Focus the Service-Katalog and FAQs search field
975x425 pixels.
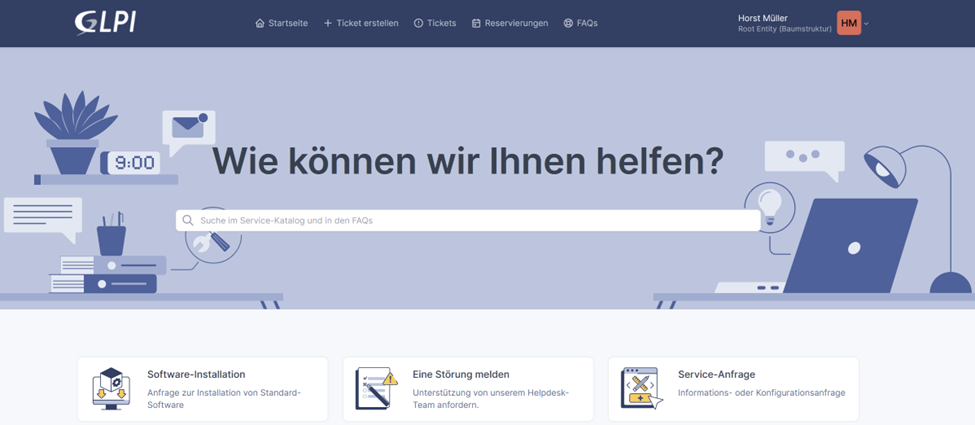point(470,220)
